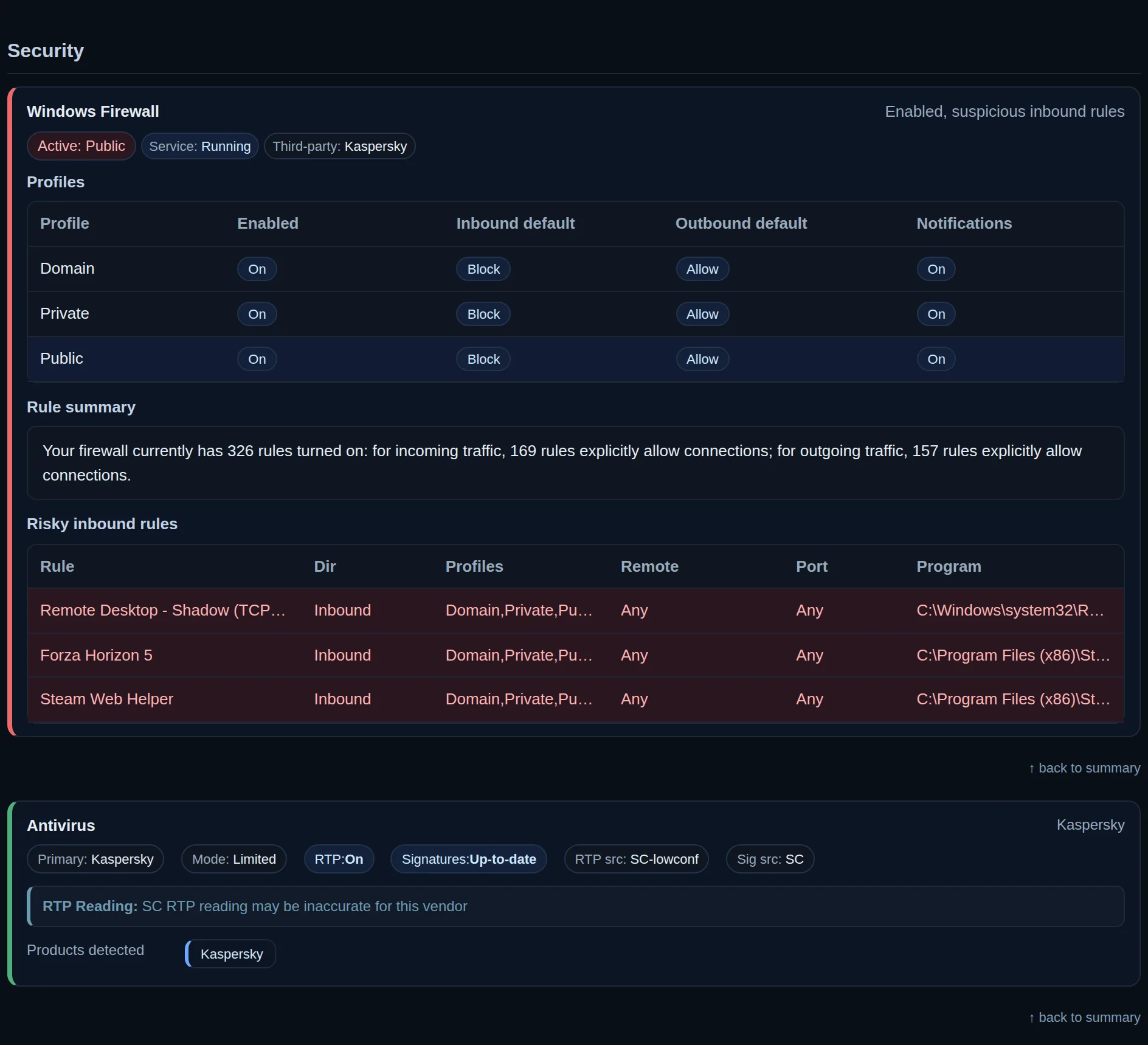Click the Remote Desktop row's Remote 'Any' cell
This screenshot has height=1045, width=1148.
tap(634, 610)
